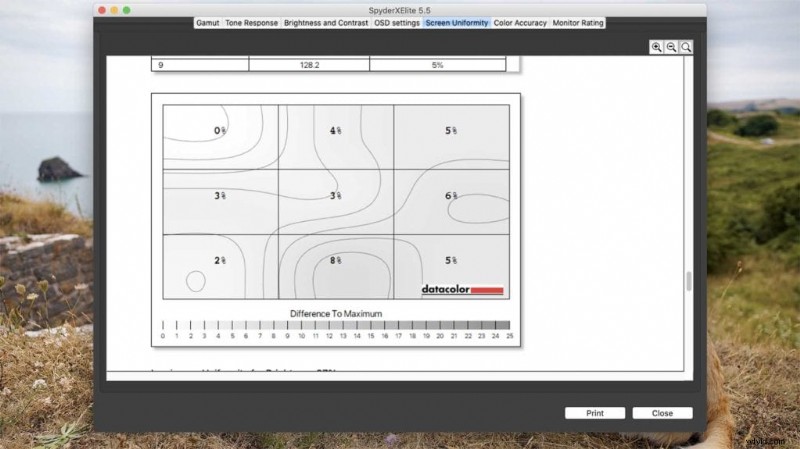The height and width of the screenshot is (449, 800).
Task: Click the Difference To Maximum legend title
Action: click(336, 313)
